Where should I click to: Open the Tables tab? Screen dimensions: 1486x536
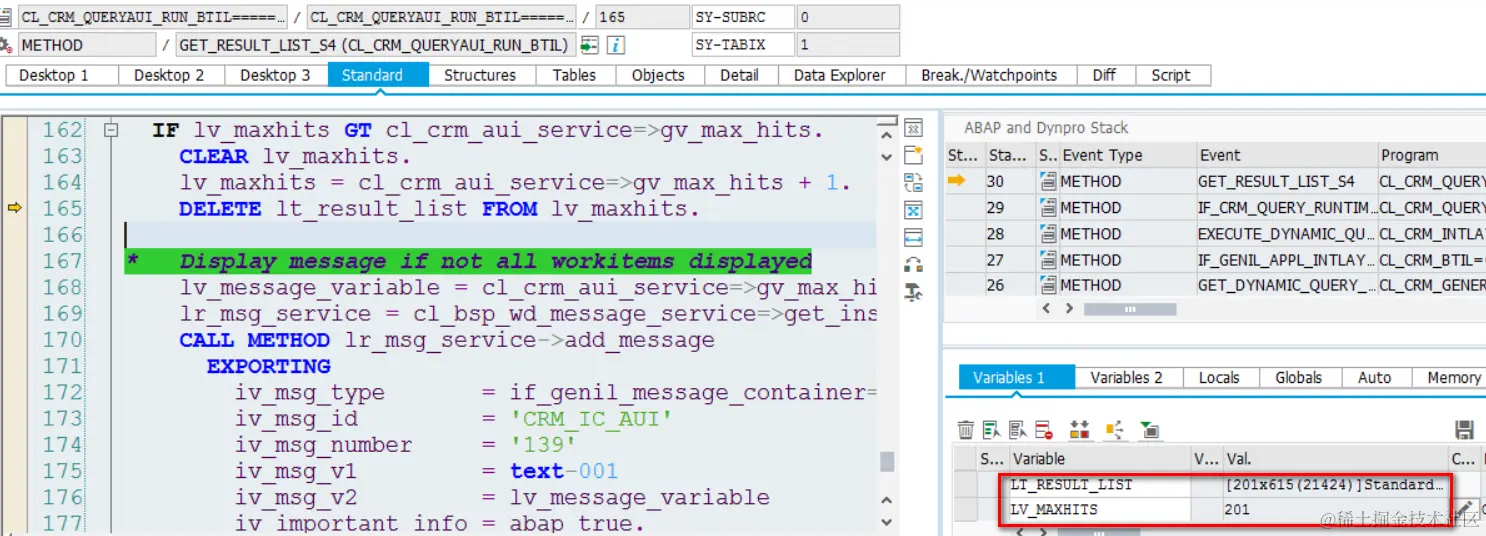click(x=574, y=75)
